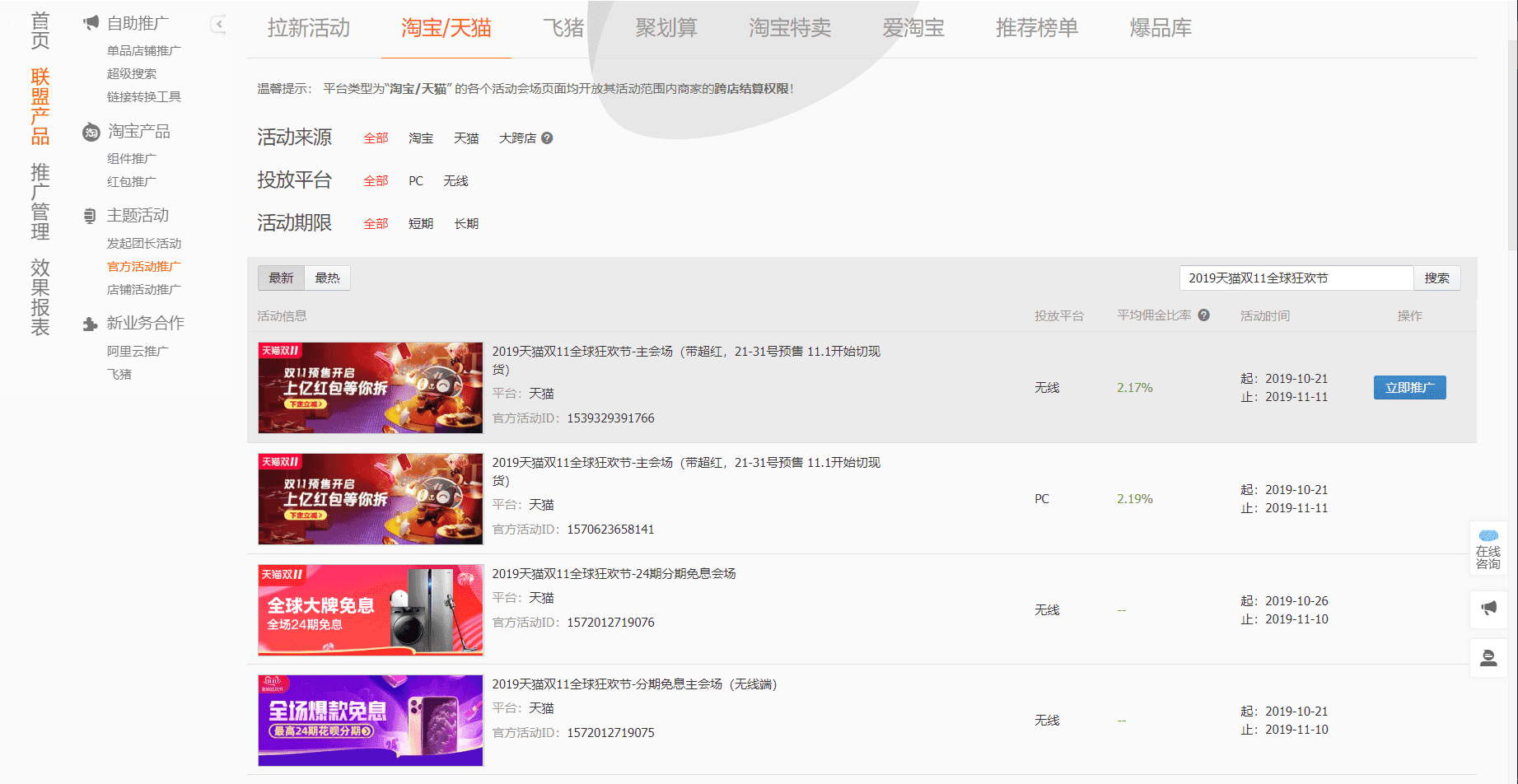Collapse the left sidebar with arrow icon
This screenshot has height=784, width=1518.
point(218,25)
